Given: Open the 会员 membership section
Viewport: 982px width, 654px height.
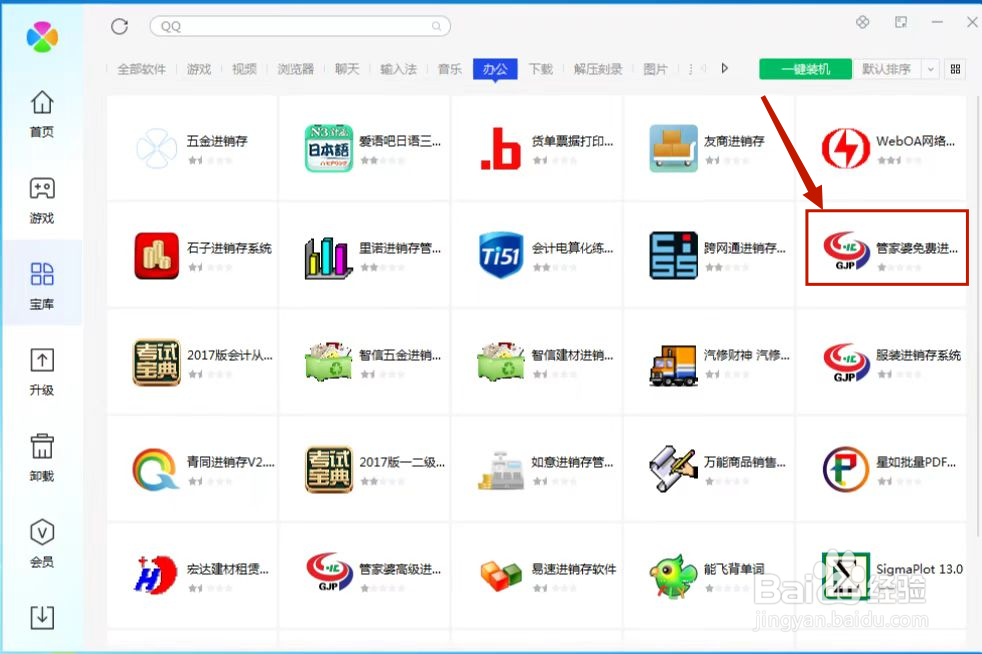Looking at the screenshot, I should pyautogui.click(x=42, y=543).
